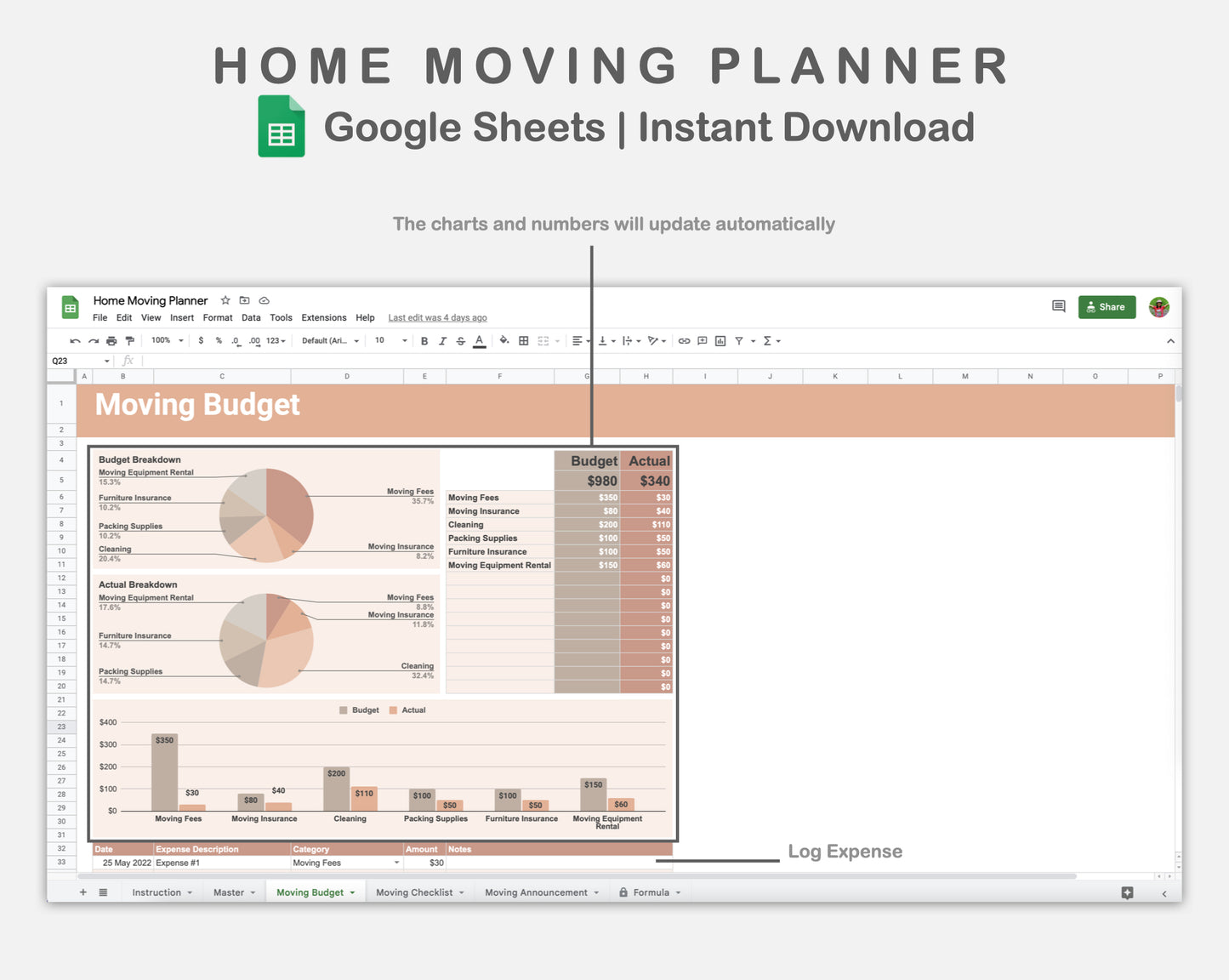
Task: Open the Extensions menu
Action: (323, 317)
